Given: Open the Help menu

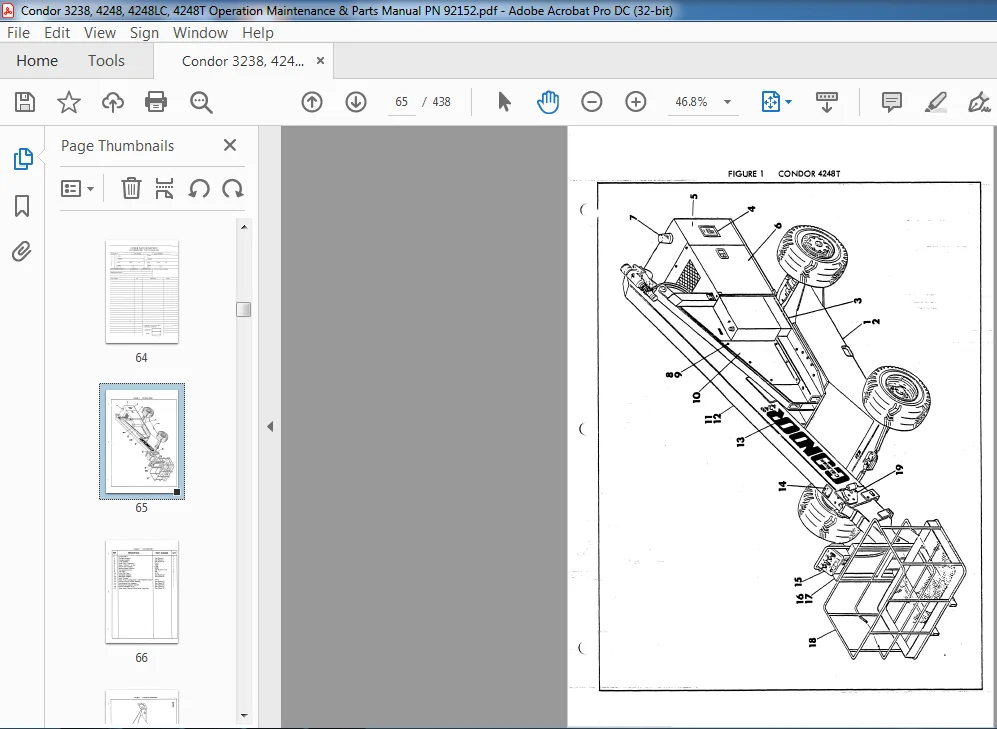Looking at the screenshot, I should [x=258, y=32].
